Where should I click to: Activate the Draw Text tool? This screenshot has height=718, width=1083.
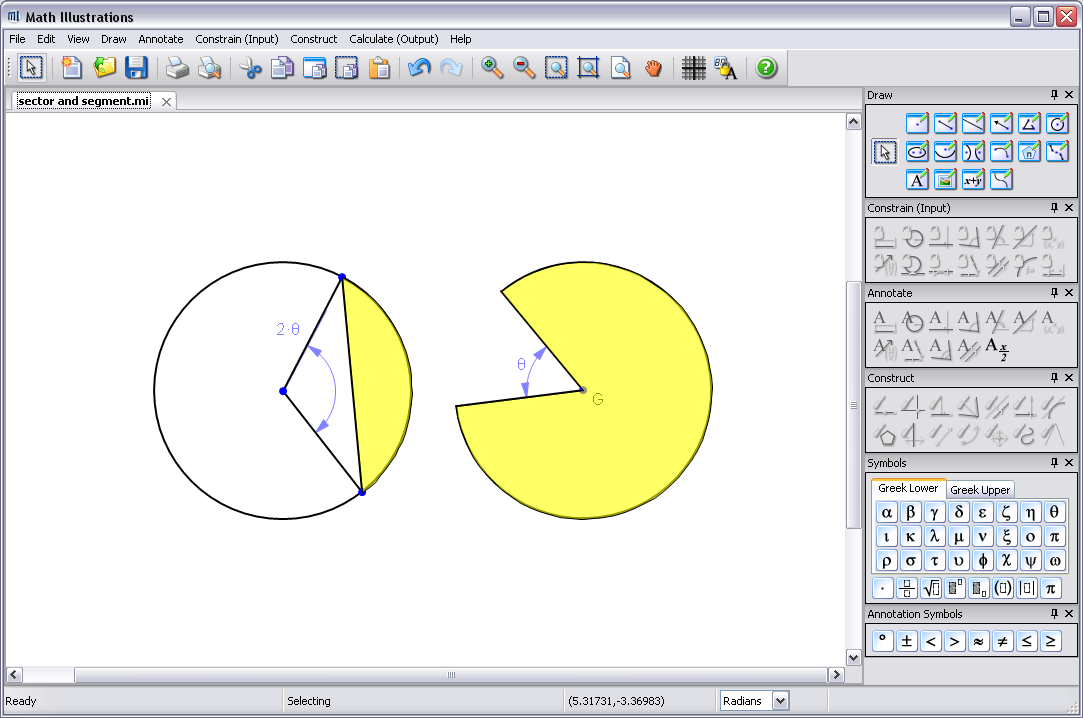tap(917, 180)
